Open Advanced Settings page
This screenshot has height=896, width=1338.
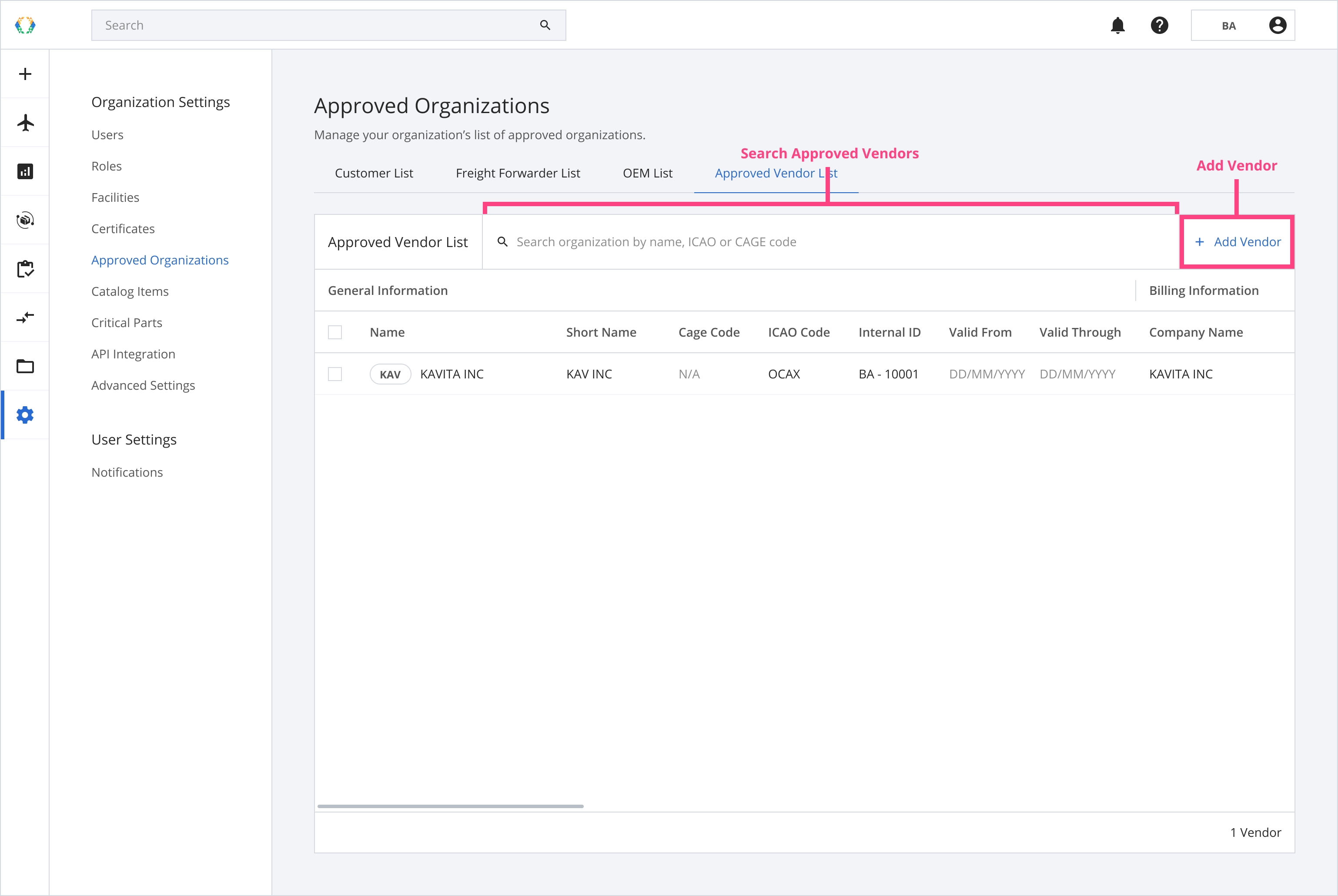coord(143,386)
